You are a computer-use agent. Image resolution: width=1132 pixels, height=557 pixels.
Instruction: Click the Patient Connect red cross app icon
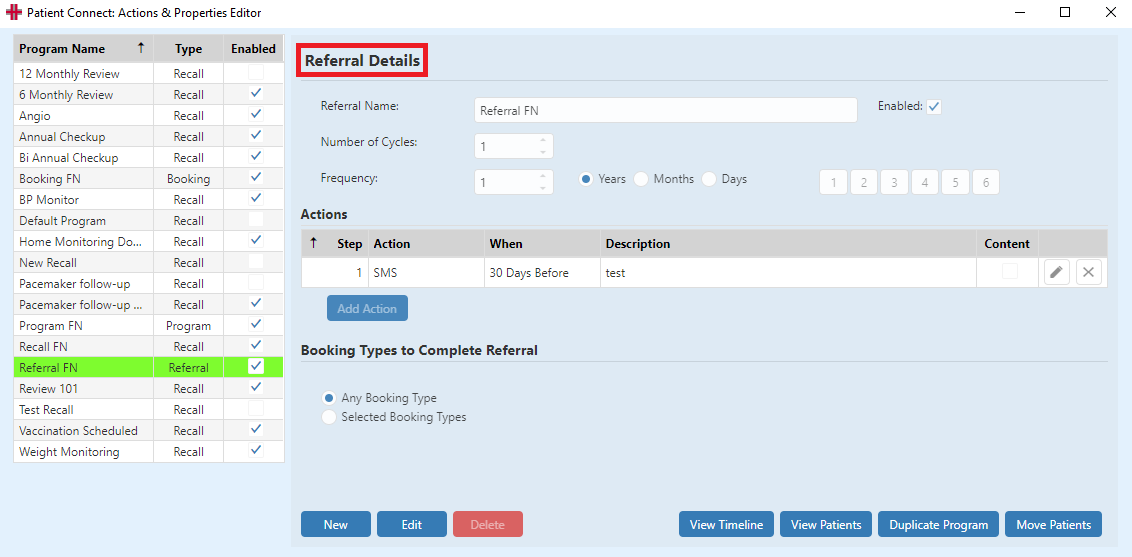click(13, 12)
